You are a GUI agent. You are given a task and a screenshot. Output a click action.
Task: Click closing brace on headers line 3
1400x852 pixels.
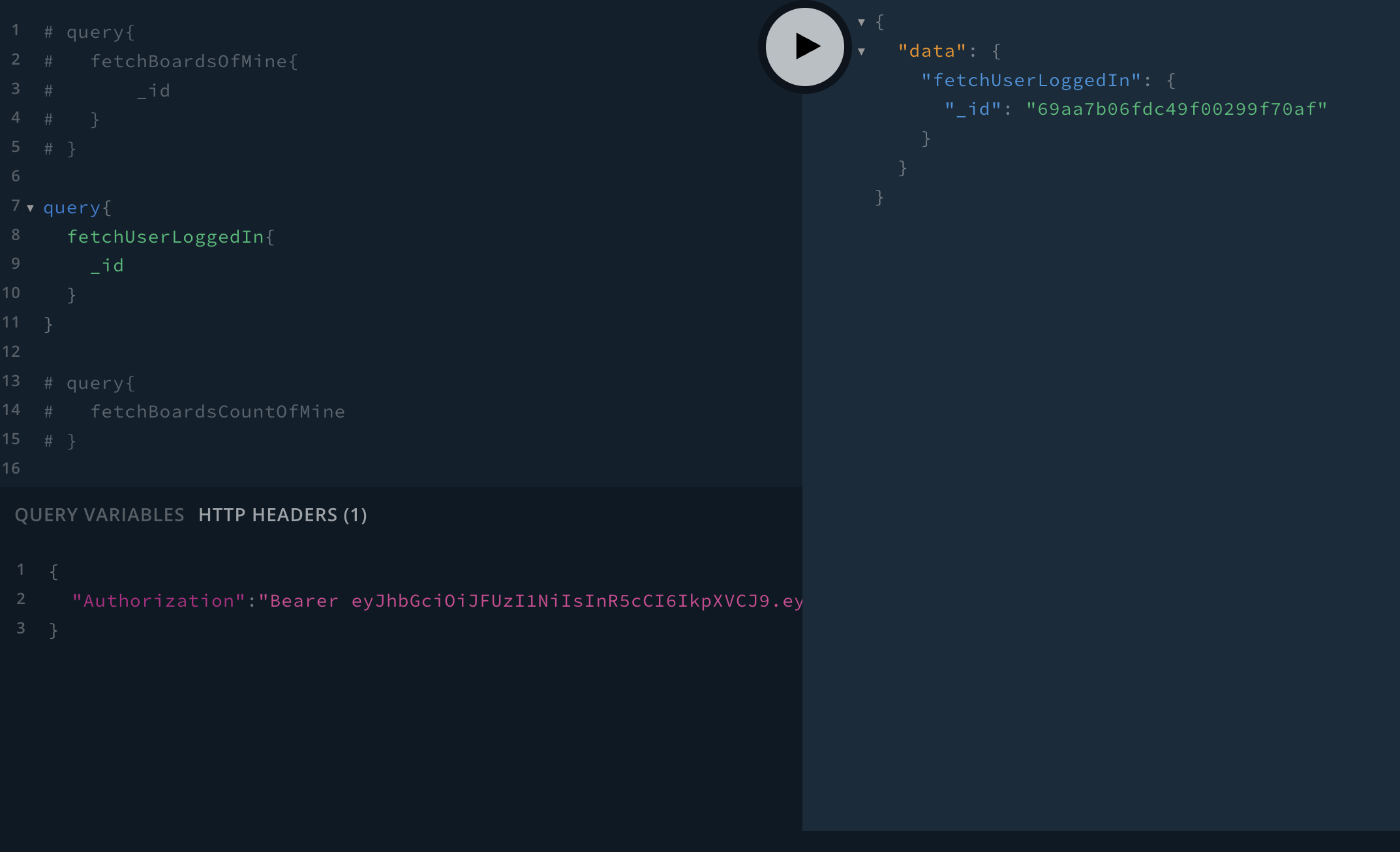(53, 630)
